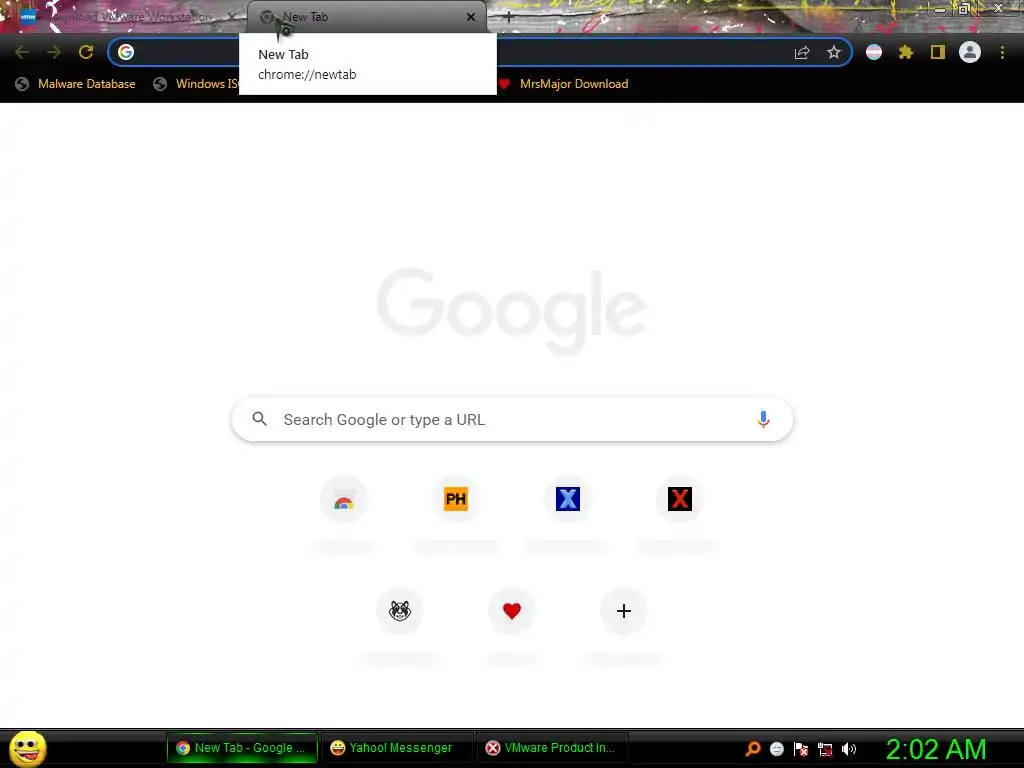Viewport: 1024px width, 768px height.
Task: Open the volume speaker tray icon
Action: [x=849, y=749]
